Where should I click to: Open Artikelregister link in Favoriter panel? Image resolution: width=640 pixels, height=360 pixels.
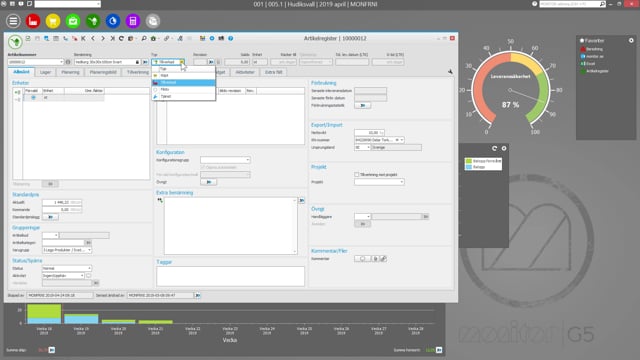pyautogui.click(x=597, y=71)
